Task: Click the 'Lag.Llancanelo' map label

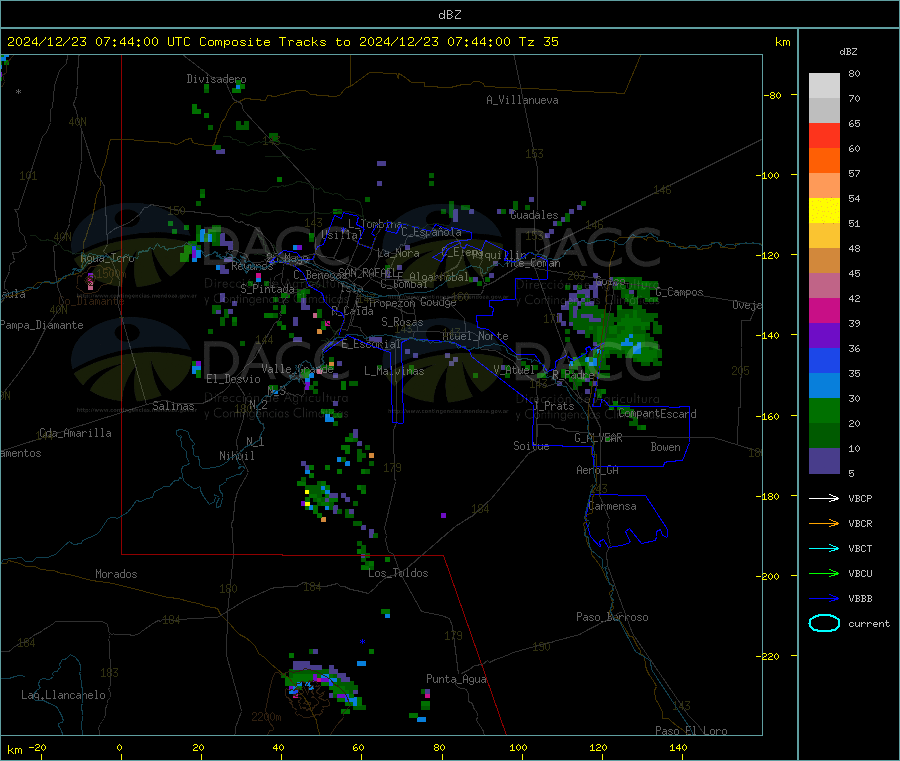Action: tap(63, 695)
